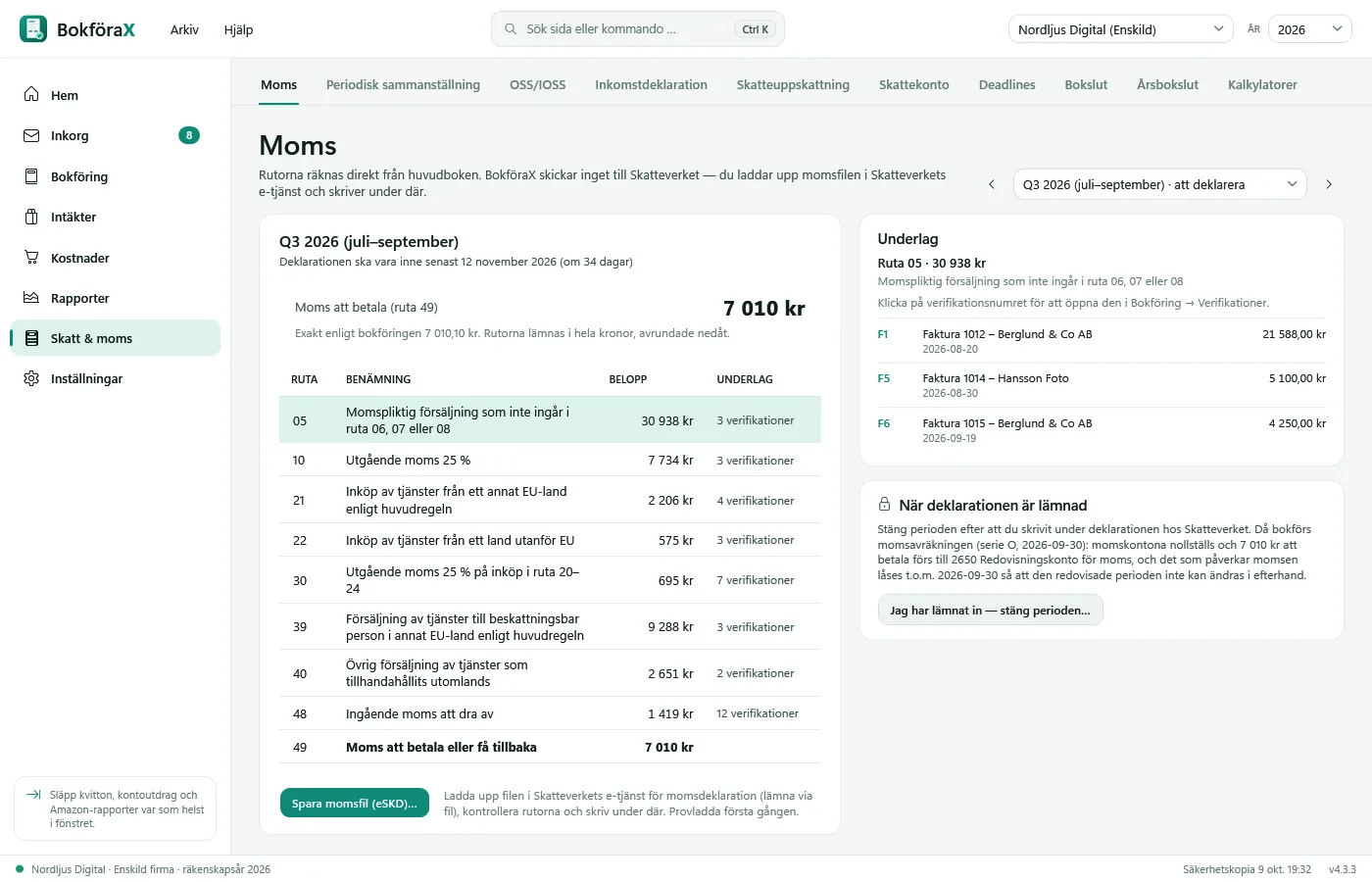Click the import arrow icon in drop zone

(33, 795)
